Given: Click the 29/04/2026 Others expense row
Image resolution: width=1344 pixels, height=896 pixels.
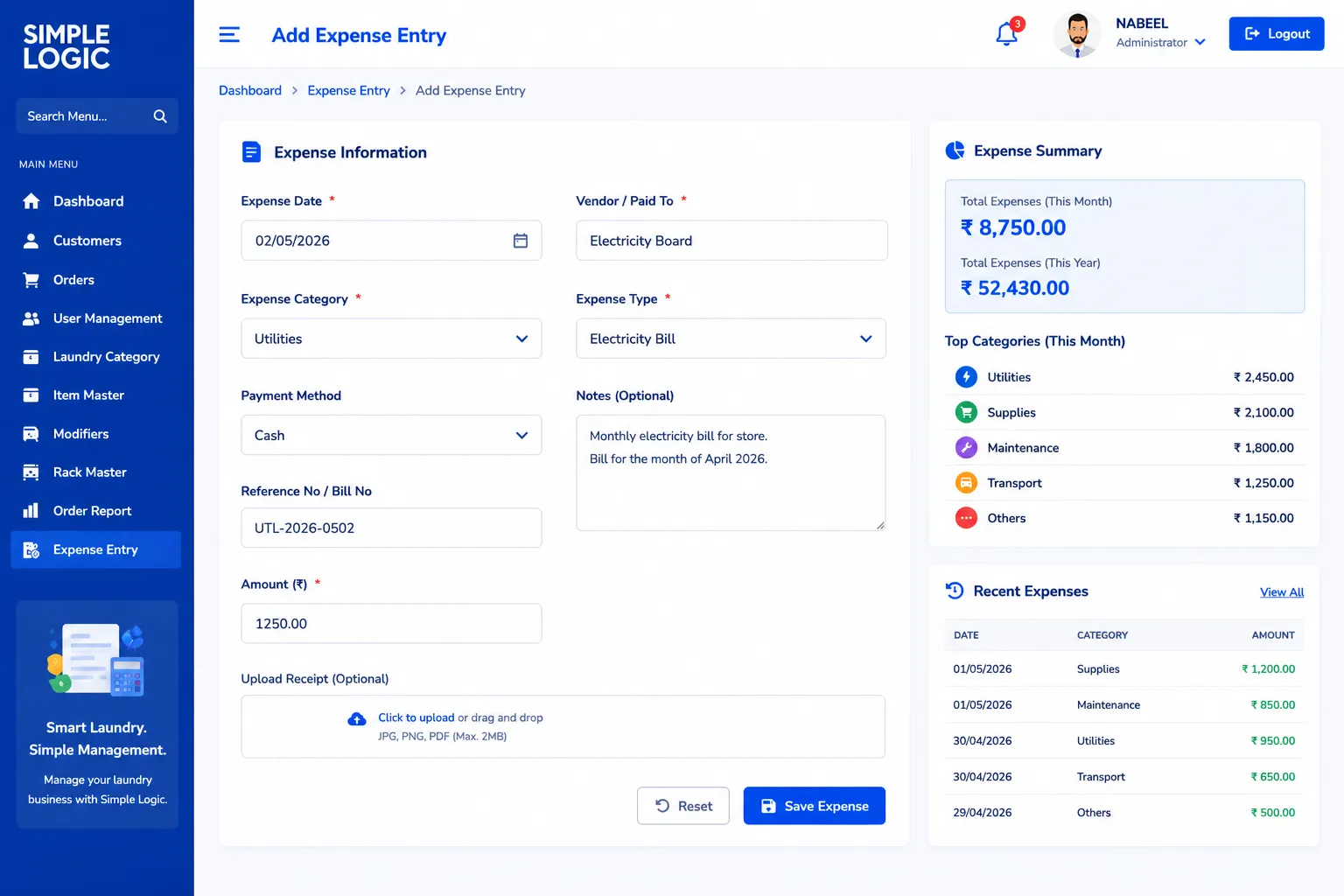Looking at the screenshot, I should pyautogui.click(x=1124, y=813).
